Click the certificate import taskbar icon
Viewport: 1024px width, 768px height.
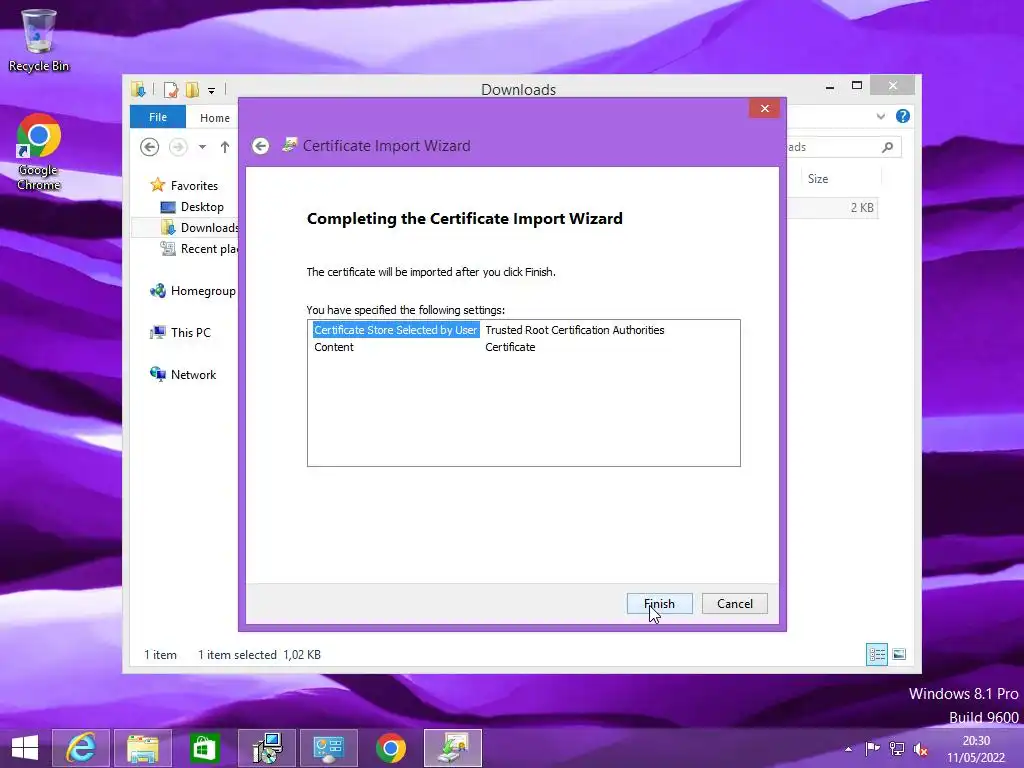pos(453,748)
